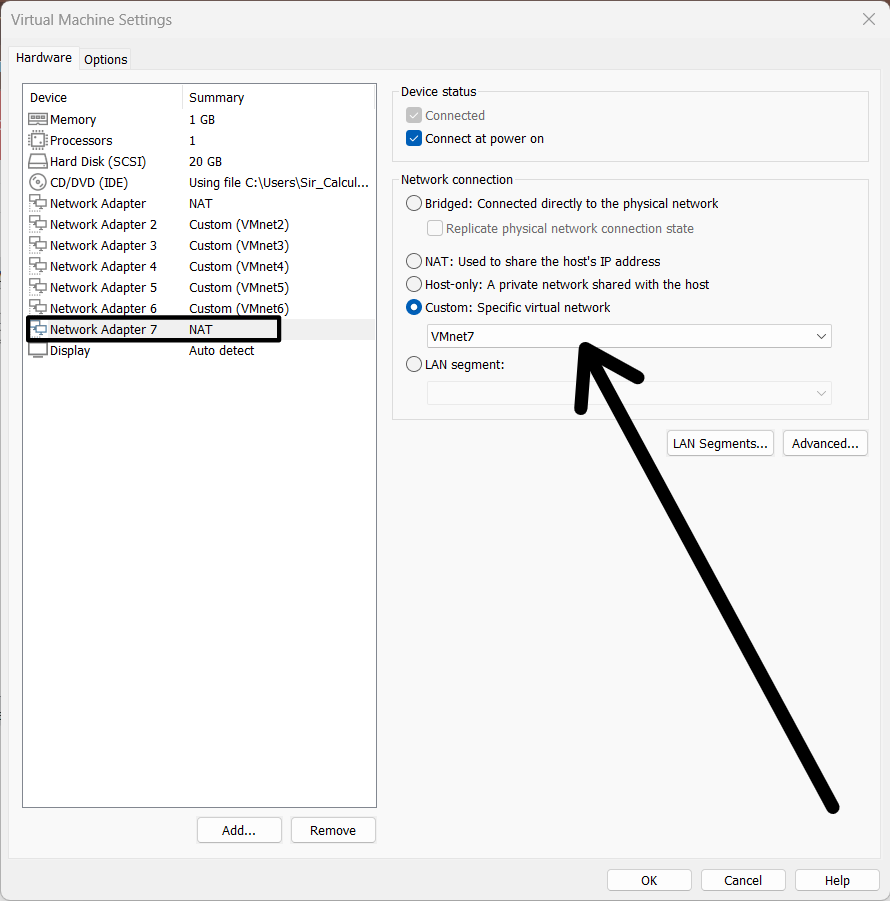Viewport: 890px width, 901px height.
Task: Click the Memory device icon
Action: [x=38, y=119]
